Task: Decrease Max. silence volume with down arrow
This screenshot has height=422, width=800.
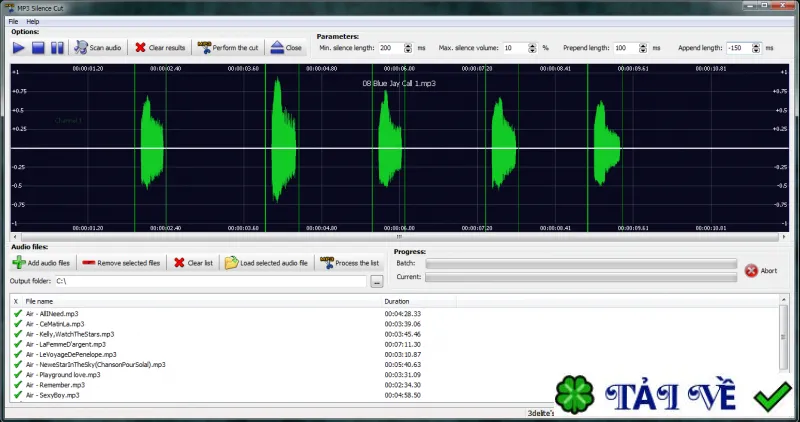Action: tap(532, 51)
